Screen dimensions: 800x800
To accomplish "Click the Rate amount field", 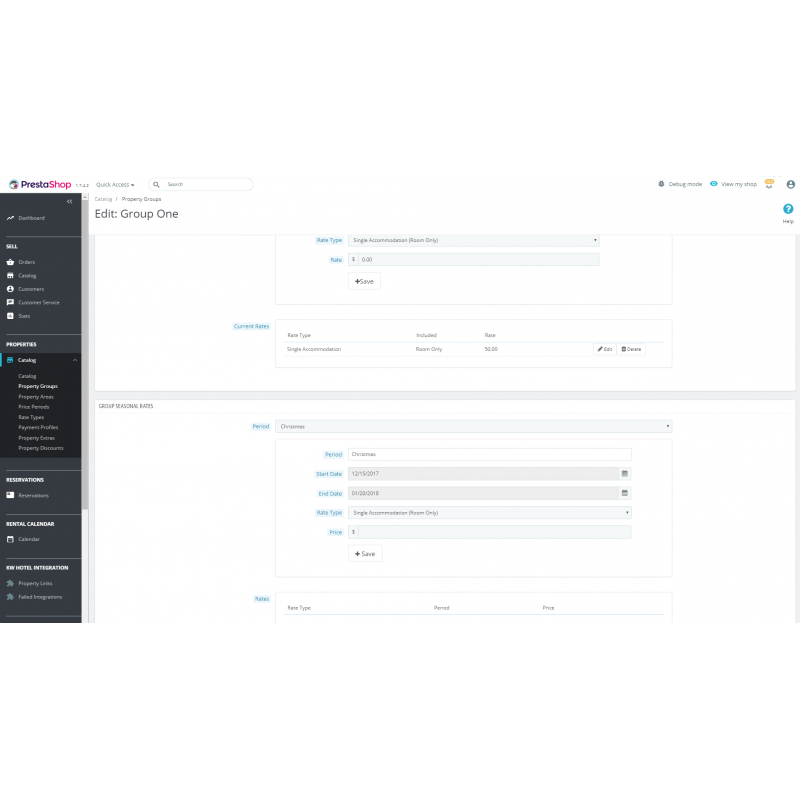I will tap(479, 260).
